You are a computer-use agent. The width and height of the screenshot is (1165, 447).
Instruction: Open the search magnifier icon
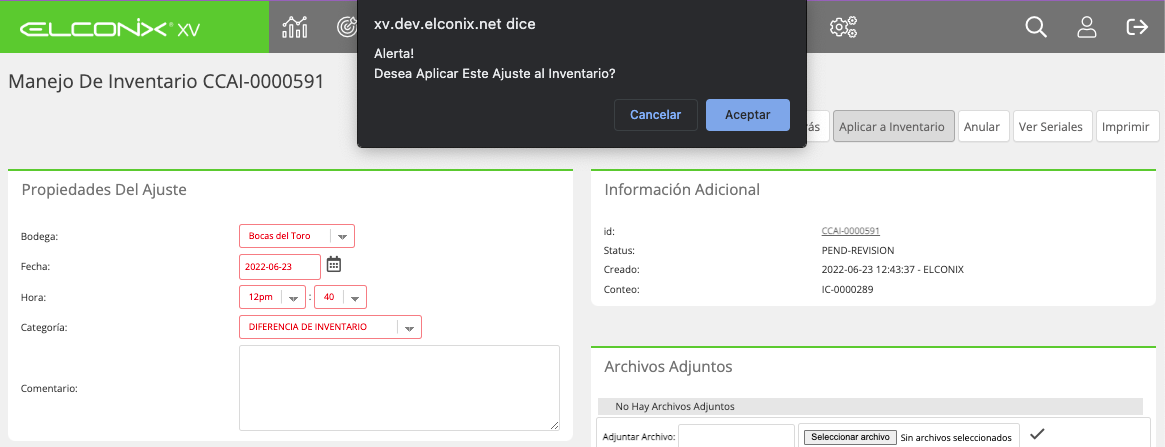click(x=1036, y=27)
